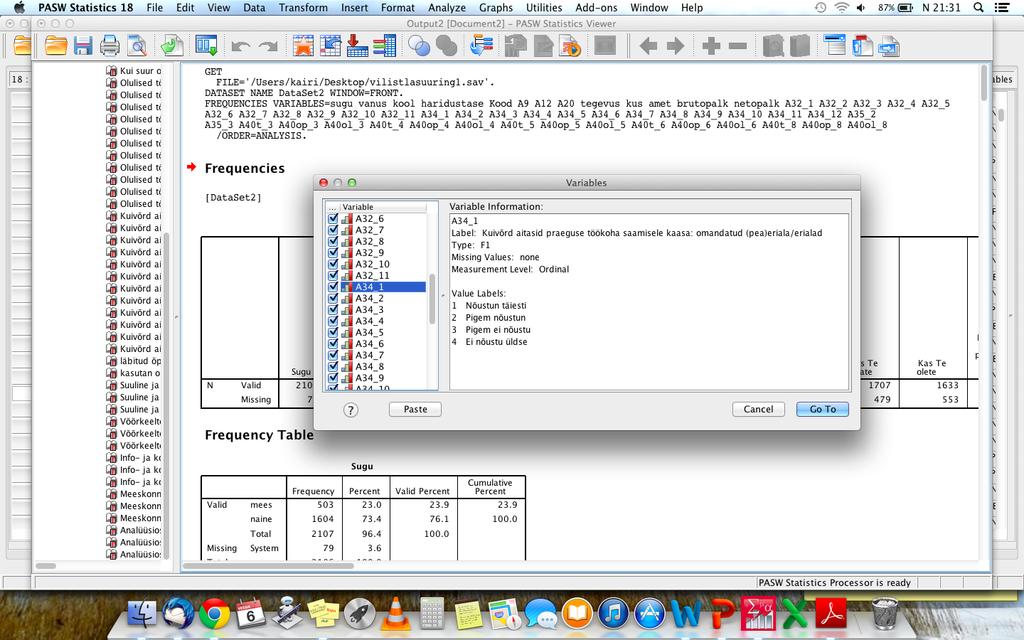Image resolution: width=1024 pixels, height=640 pixels.
Task: Open Print Preview with the magnifier page icon
Action: 137,46
